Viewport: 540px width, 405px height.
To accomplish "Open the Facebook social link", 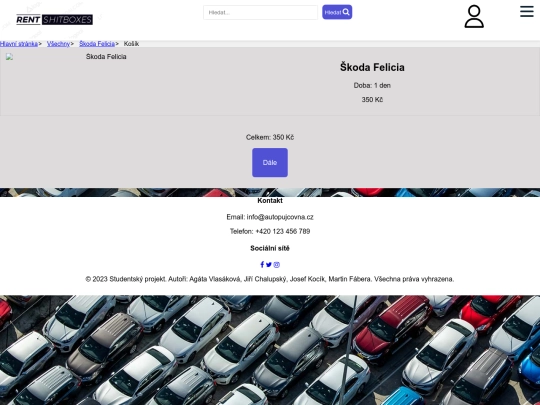I will pos(262,264).
